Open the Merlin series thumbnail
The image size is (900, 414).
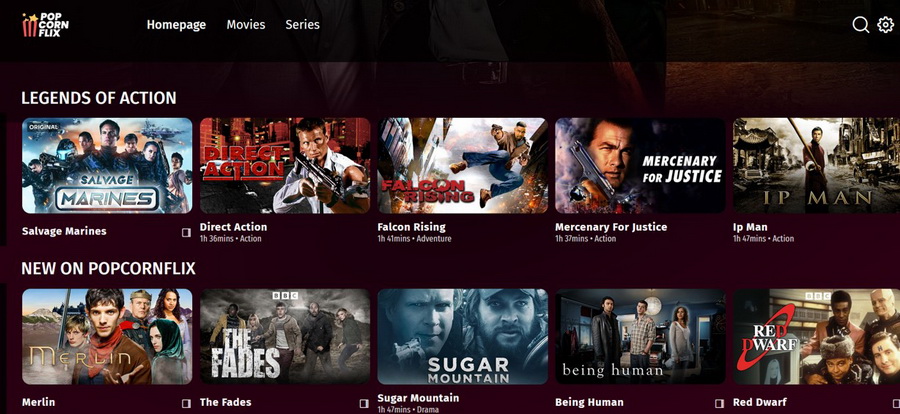(x=107, y=336)
